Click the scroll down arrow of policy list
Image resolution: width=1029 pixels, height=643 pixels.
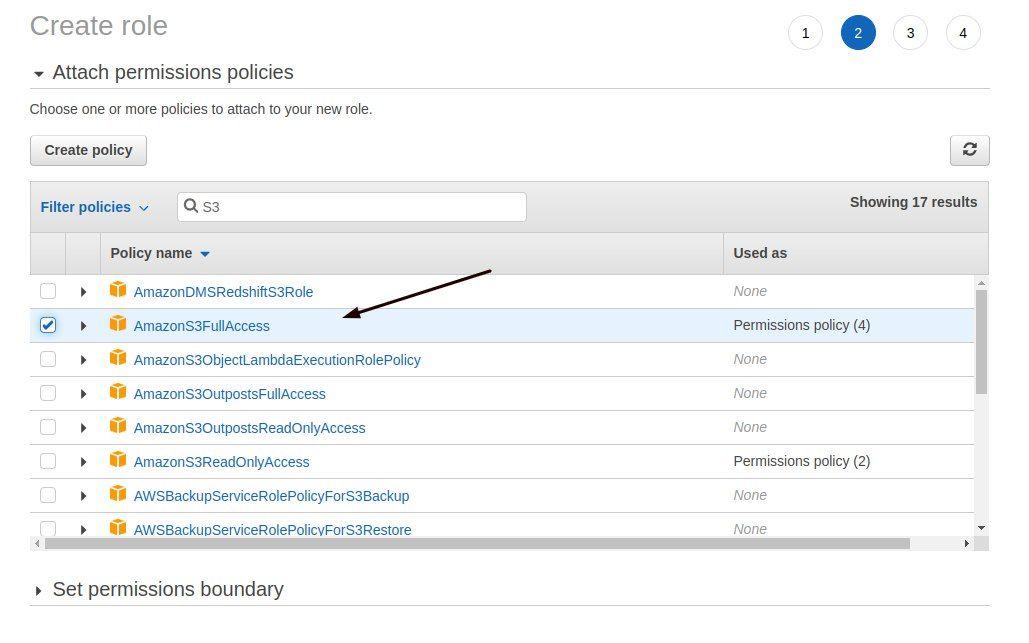981,528
